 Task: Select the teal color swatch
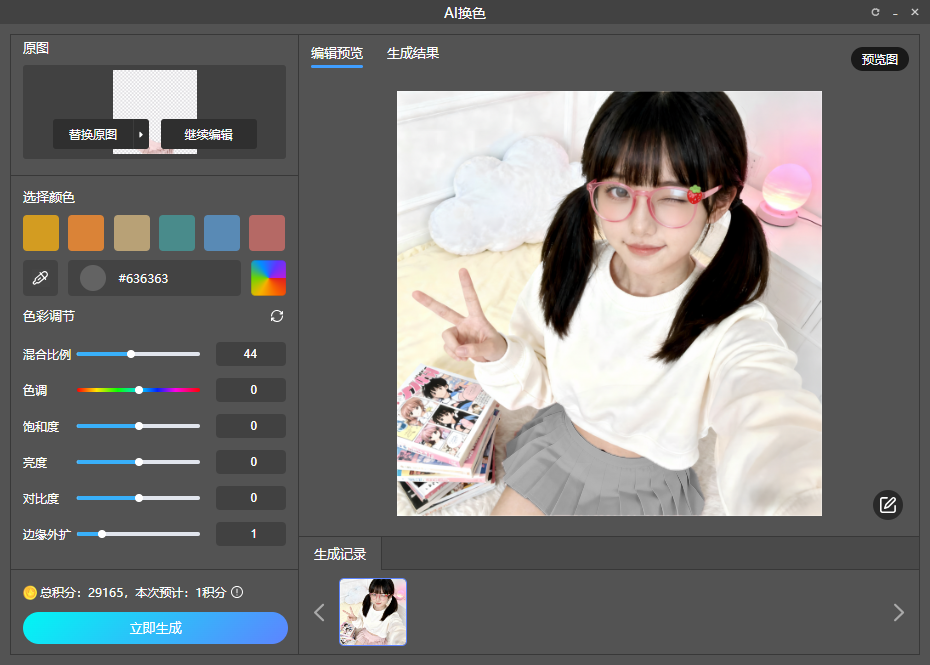[177, 233]
